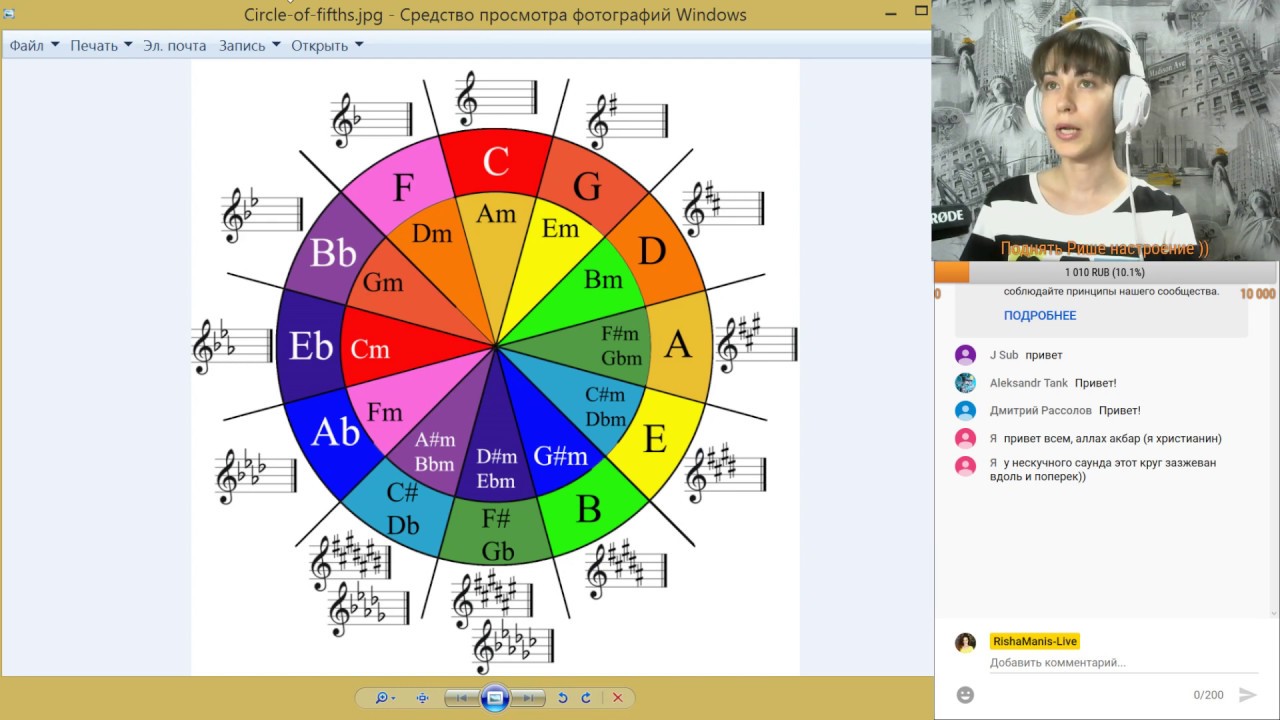Click the D#m Ebm inner segment
The width and height of the screenshot is (1280, 720).
(x=496, y=470)
